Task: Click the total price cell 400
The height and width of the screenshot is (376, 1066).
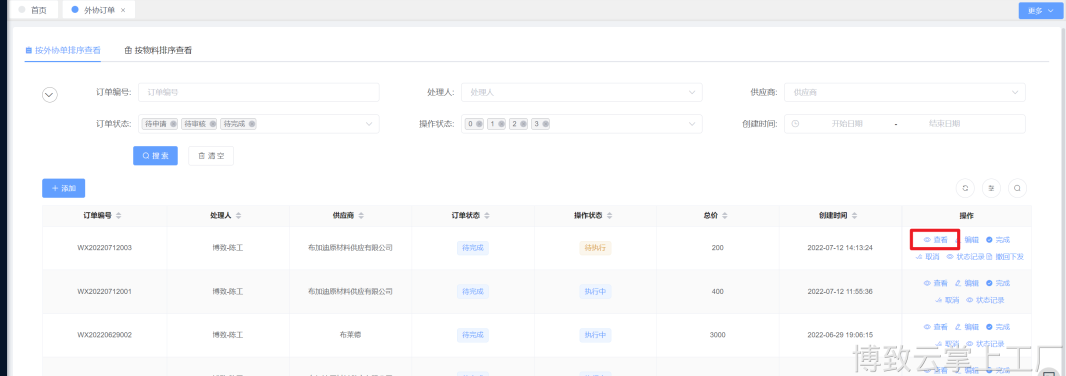Action: pyautogui.click(x=718, y=292)
